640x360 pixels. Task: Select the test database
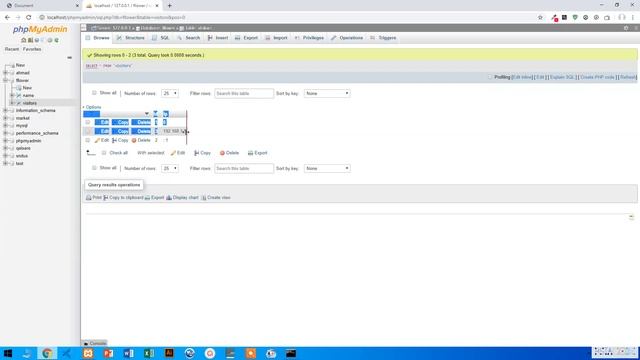click(x=20, y=164)
